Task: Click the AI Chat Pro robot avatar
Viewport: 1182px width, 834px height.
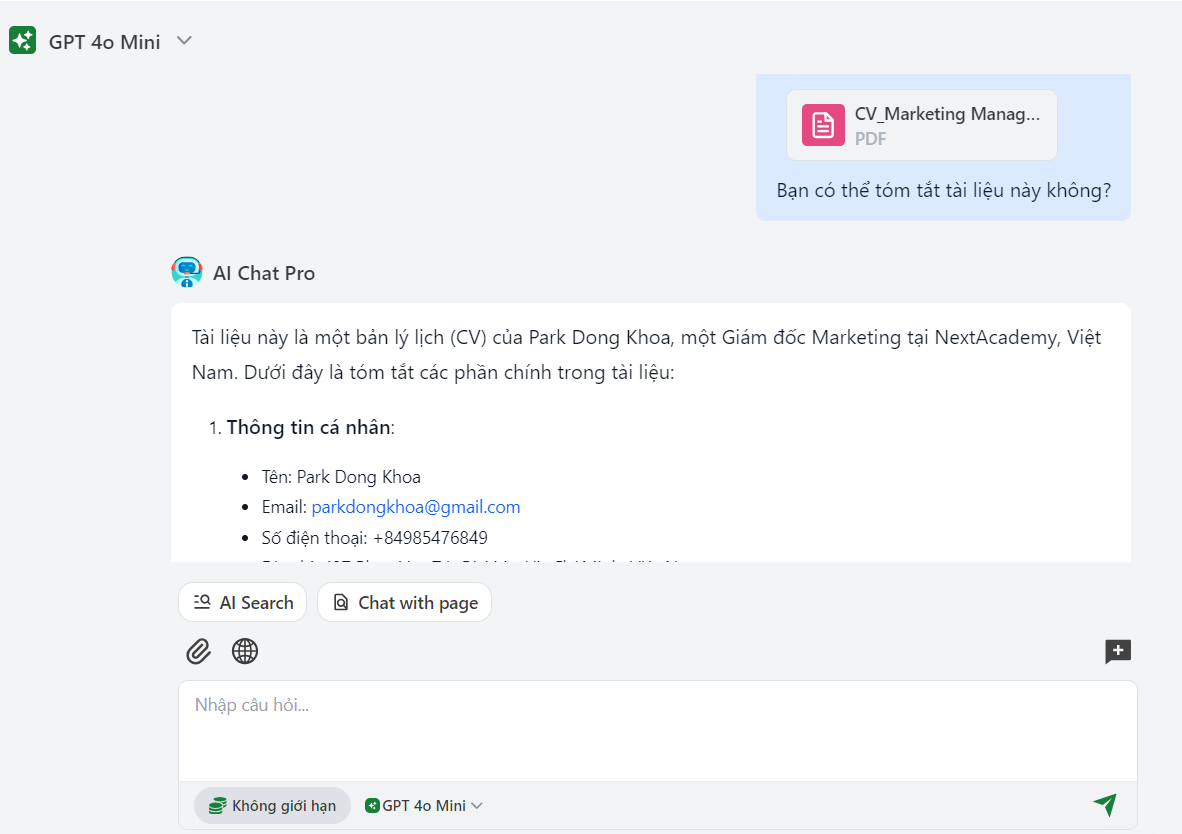Action: (187, 272)
